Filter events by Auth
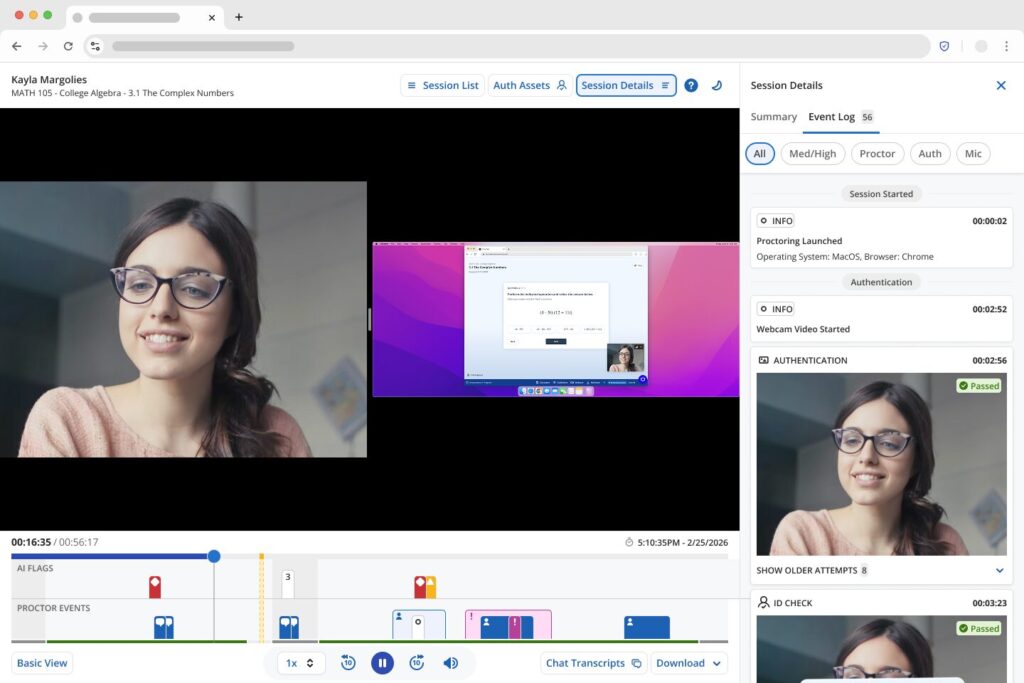1024x683 pixels. click(x=930, y=153)
